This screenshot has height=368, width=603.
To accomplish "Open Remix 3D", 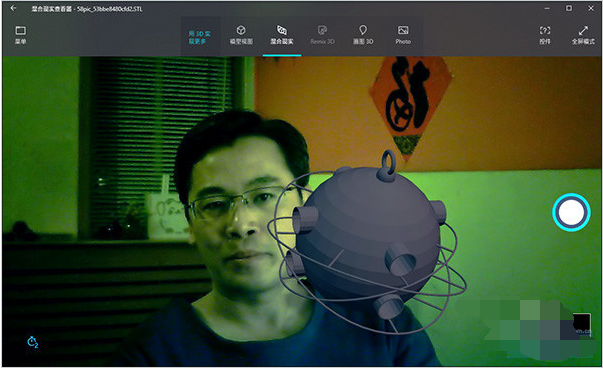I will (322, 35).
